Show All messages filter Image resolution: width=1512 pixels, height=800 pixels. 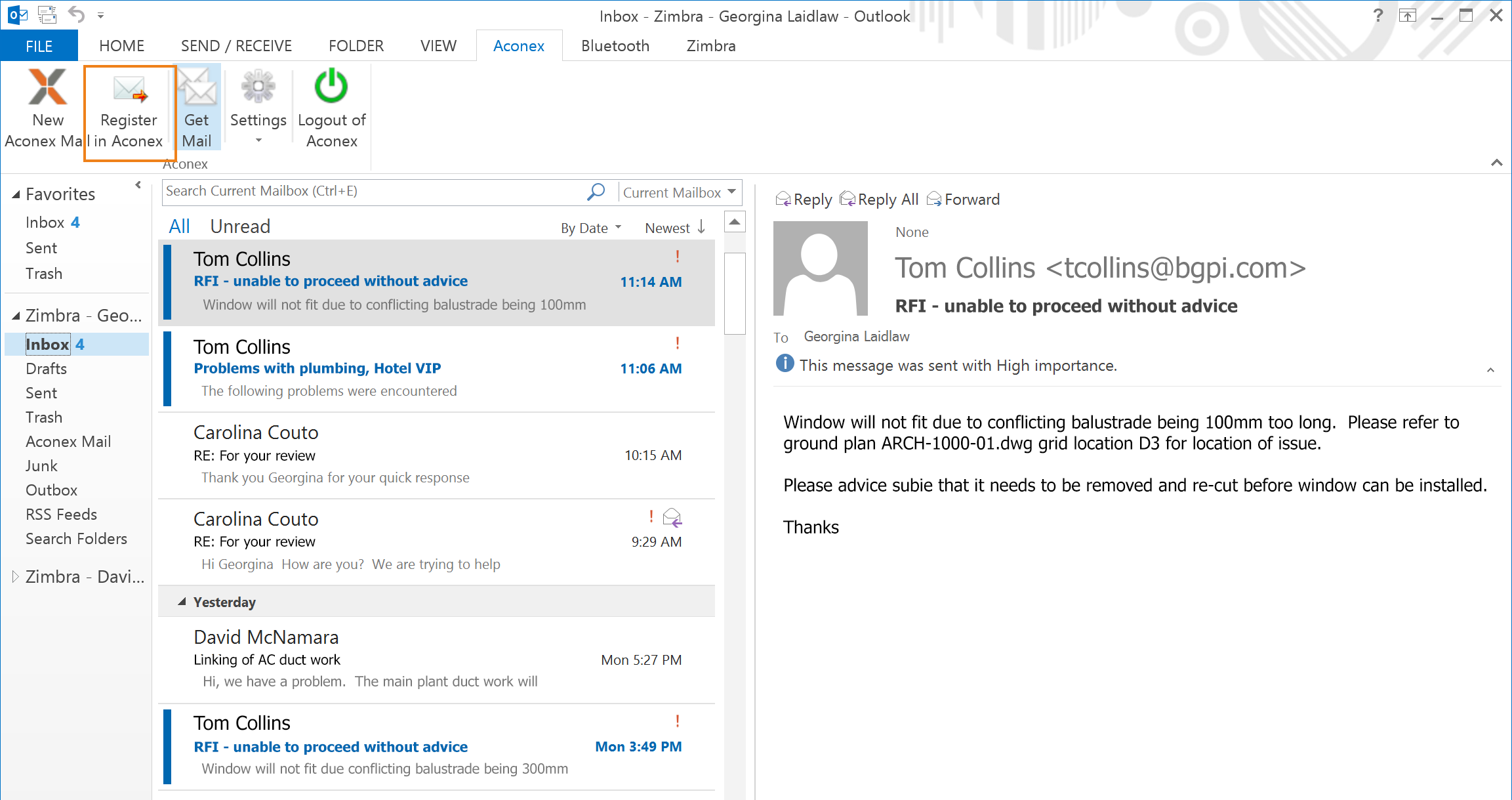tap(179, 226)
